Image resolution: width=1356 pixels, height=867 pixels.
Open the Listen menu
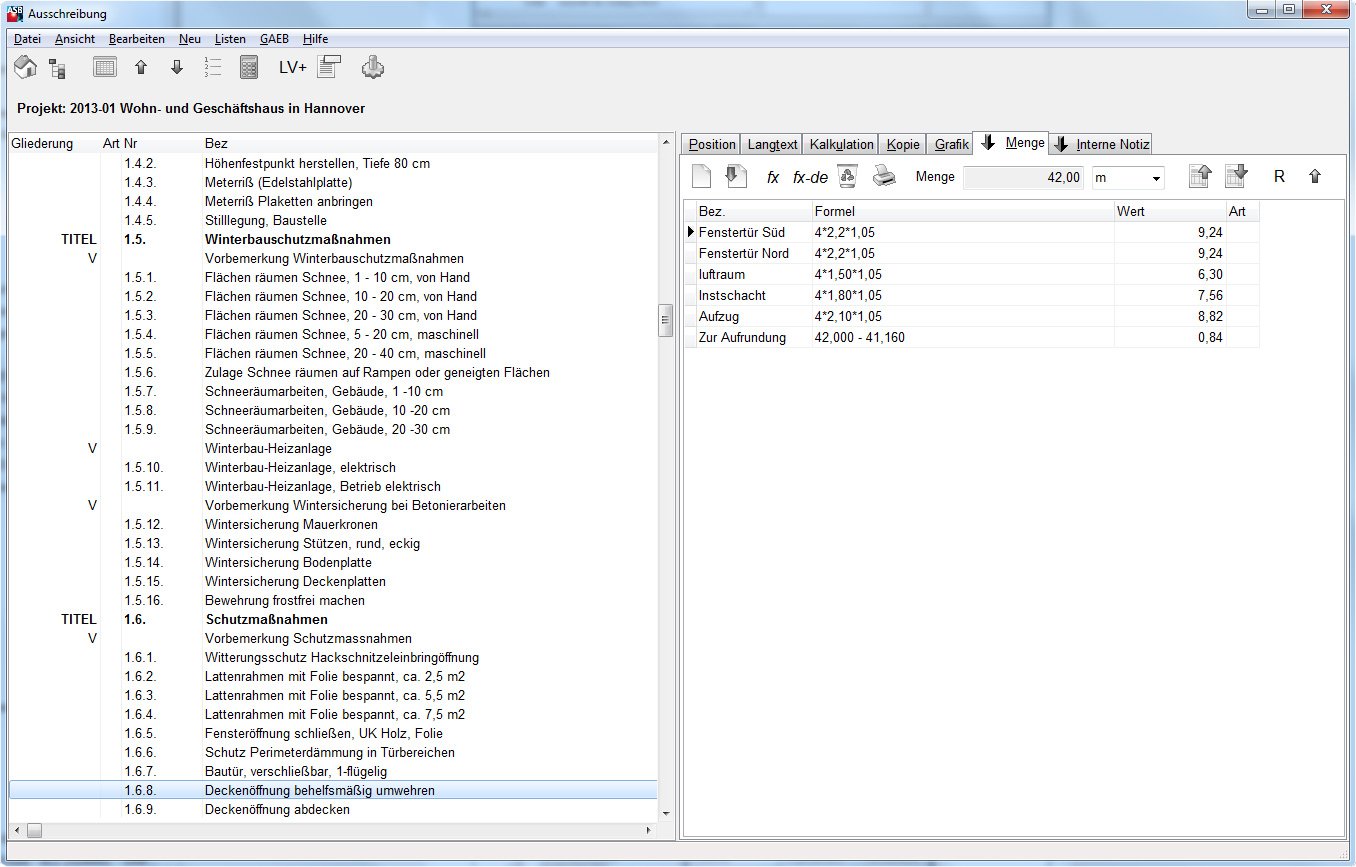[x=230, y=39]
